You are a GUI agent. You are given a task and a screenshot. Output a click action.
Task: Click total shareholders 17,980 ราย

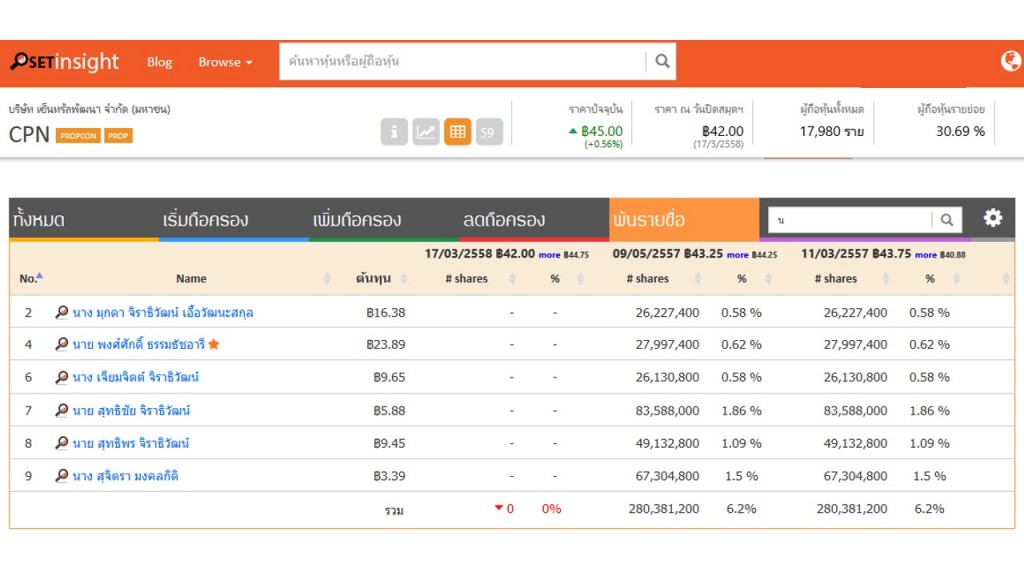(x=831, y=131)
